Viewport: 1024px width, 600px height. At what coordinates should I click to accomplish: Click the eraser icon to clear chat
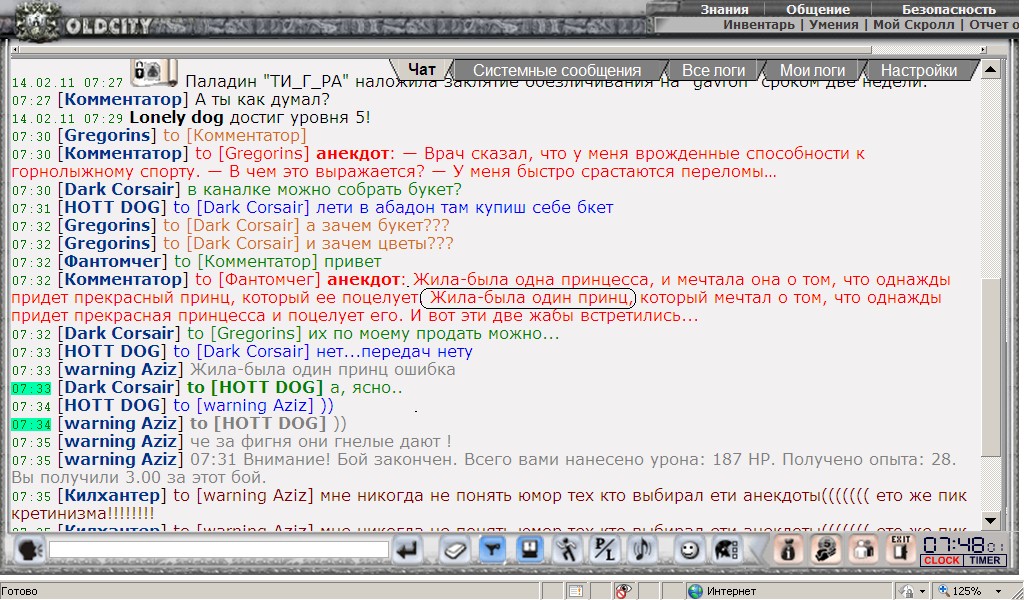tap(455, 550)
